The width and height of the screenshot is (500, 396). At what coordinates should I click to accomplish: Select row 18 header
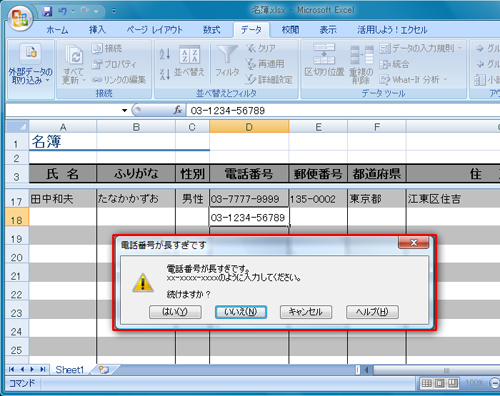click(17, 217)
